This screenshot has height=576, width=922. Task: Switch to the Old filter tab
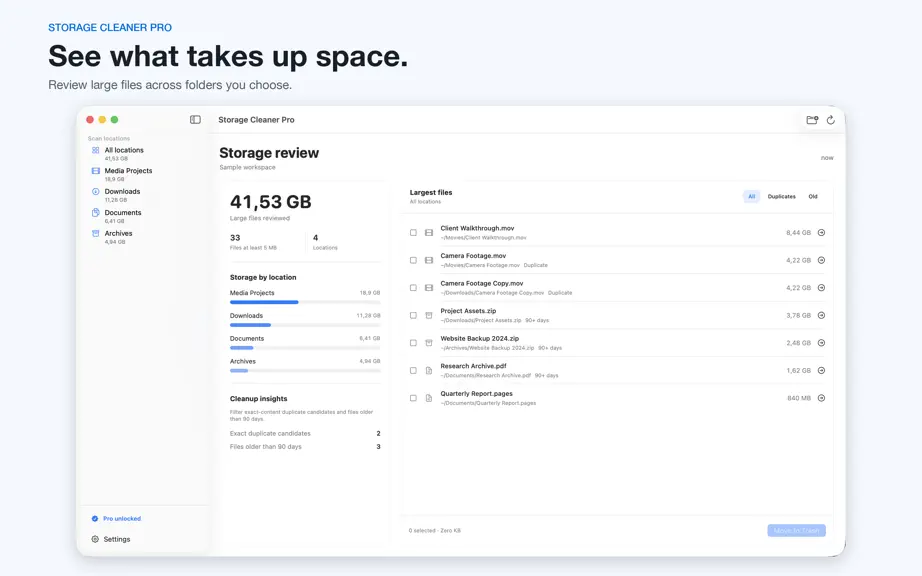[x=813, y=196]
